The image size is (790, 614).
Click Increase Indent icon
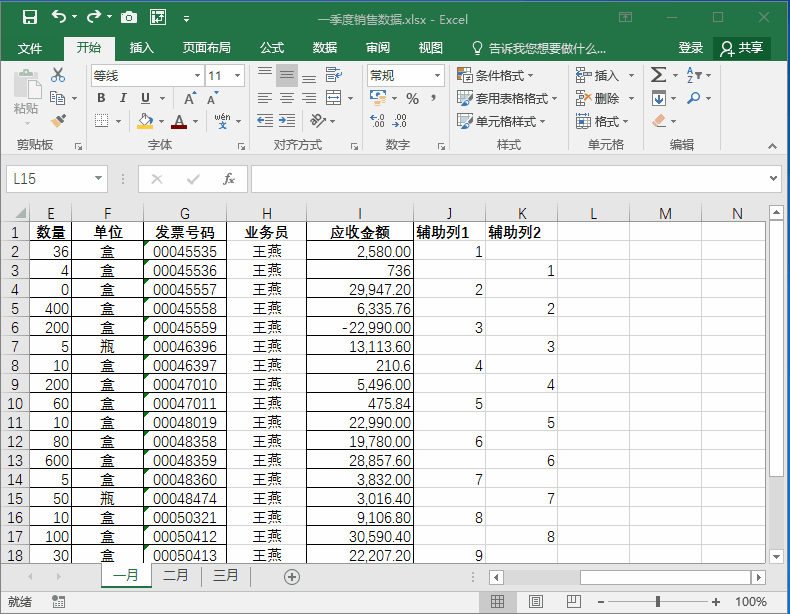coord(287,121)
